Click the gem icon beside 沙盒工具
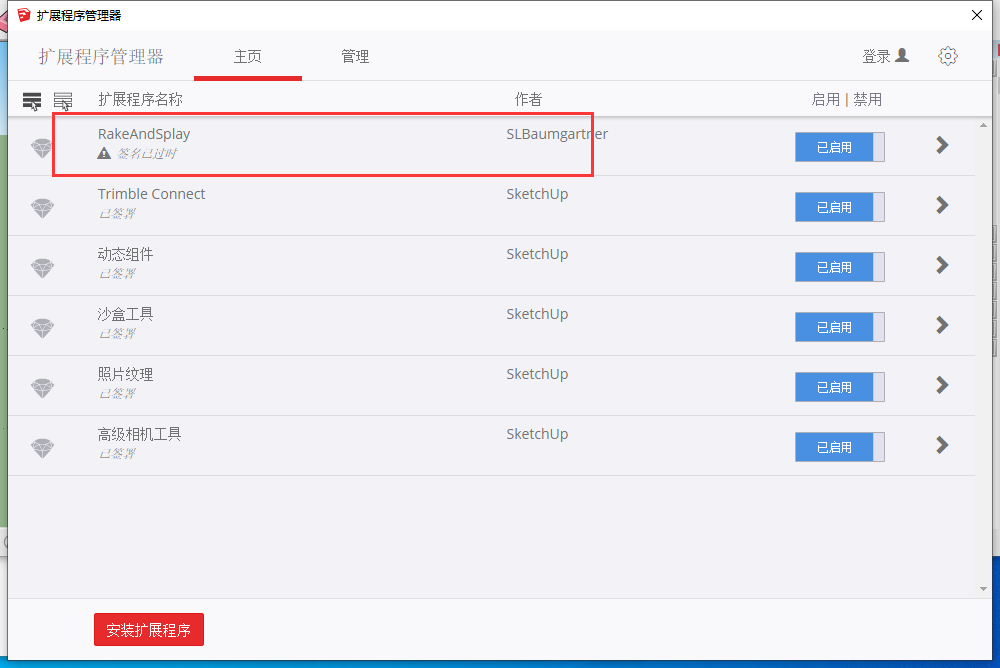This screenshot has width=1000, height=668. 42,328
